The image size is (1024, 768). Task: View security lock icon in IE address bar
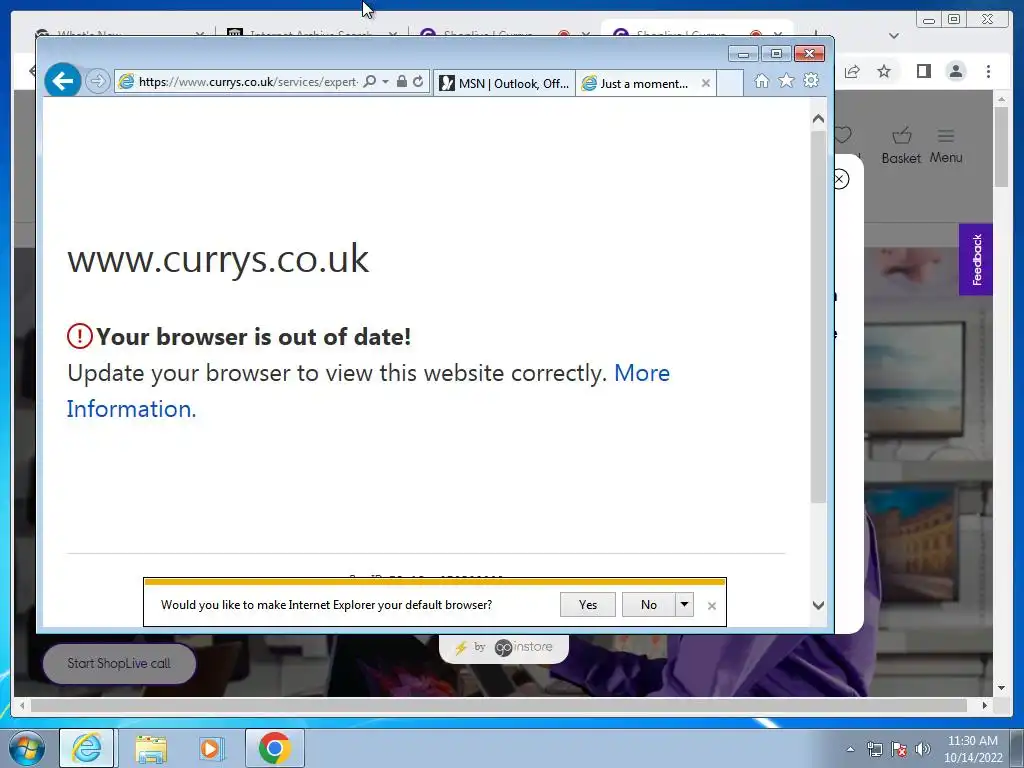click(402, 82)
